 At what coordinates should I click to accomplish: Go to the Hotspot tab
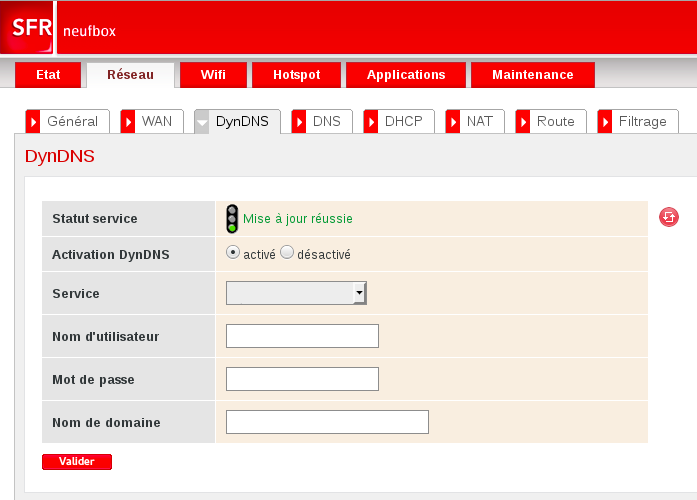coord(295,75)
